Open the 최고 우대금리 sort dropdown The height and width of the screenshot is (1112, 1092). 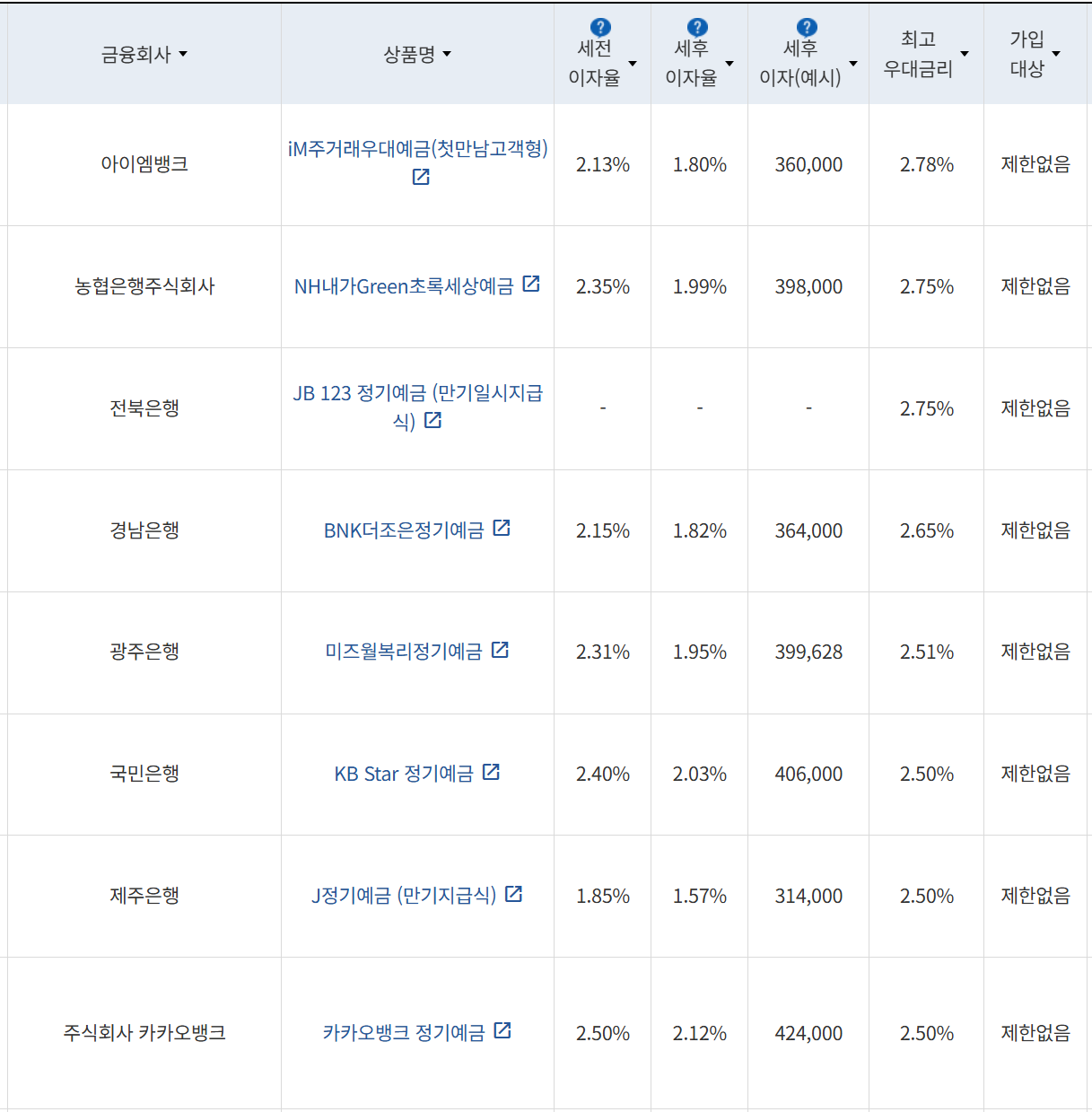pos(965,54)
